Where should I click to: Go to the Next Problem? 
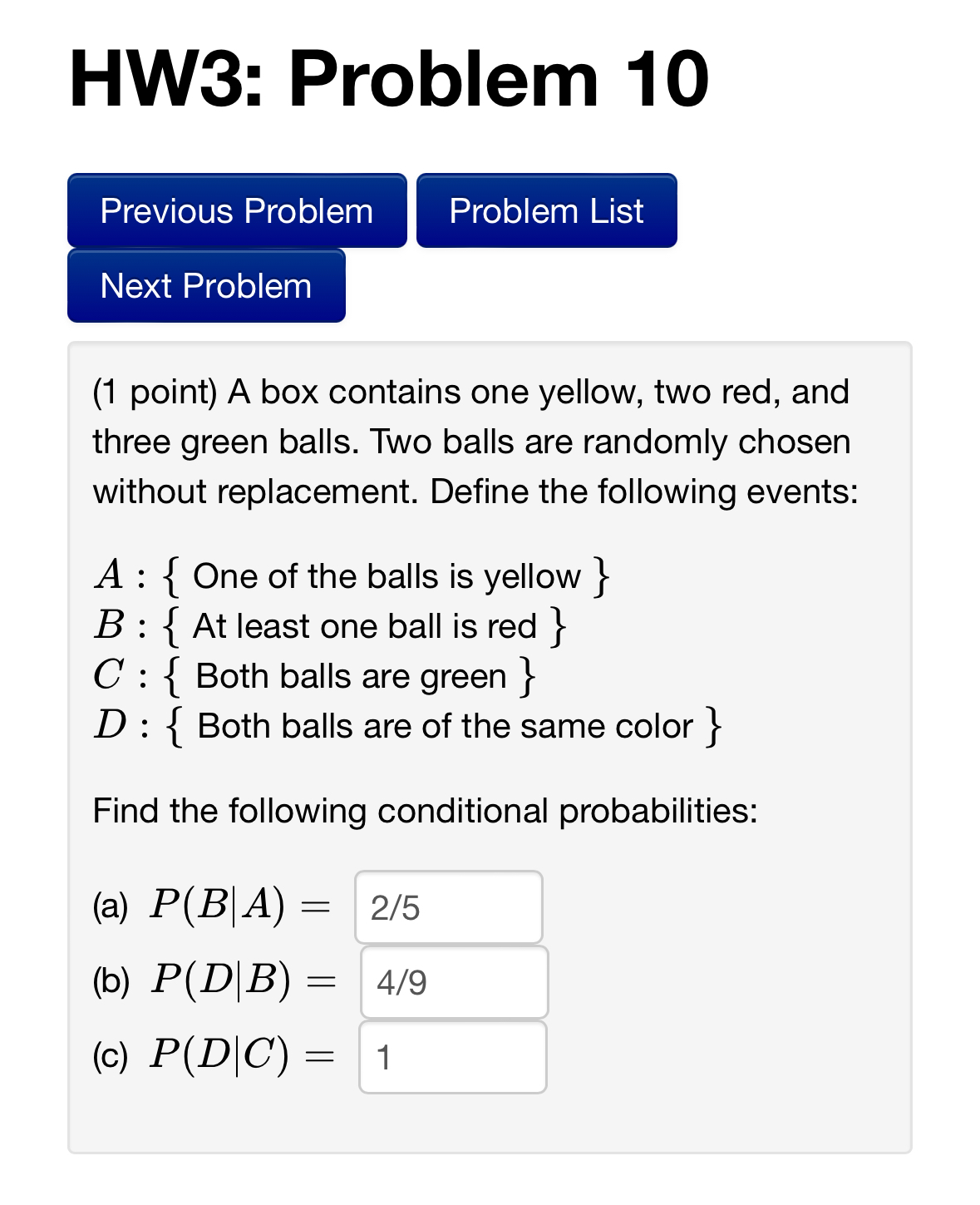point(204,285)
